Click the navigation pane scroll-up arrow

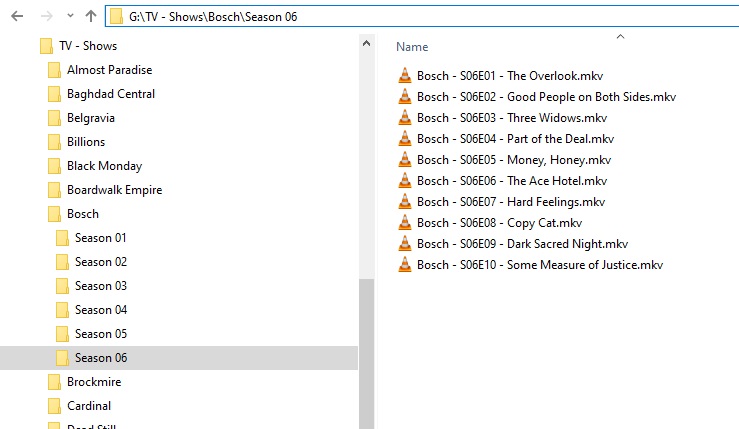(x=366, y=43)
